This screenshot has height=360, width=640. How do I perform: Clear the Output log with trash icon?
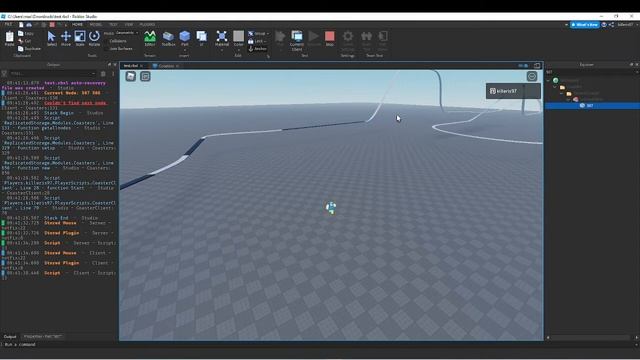[x=103, y=73]
